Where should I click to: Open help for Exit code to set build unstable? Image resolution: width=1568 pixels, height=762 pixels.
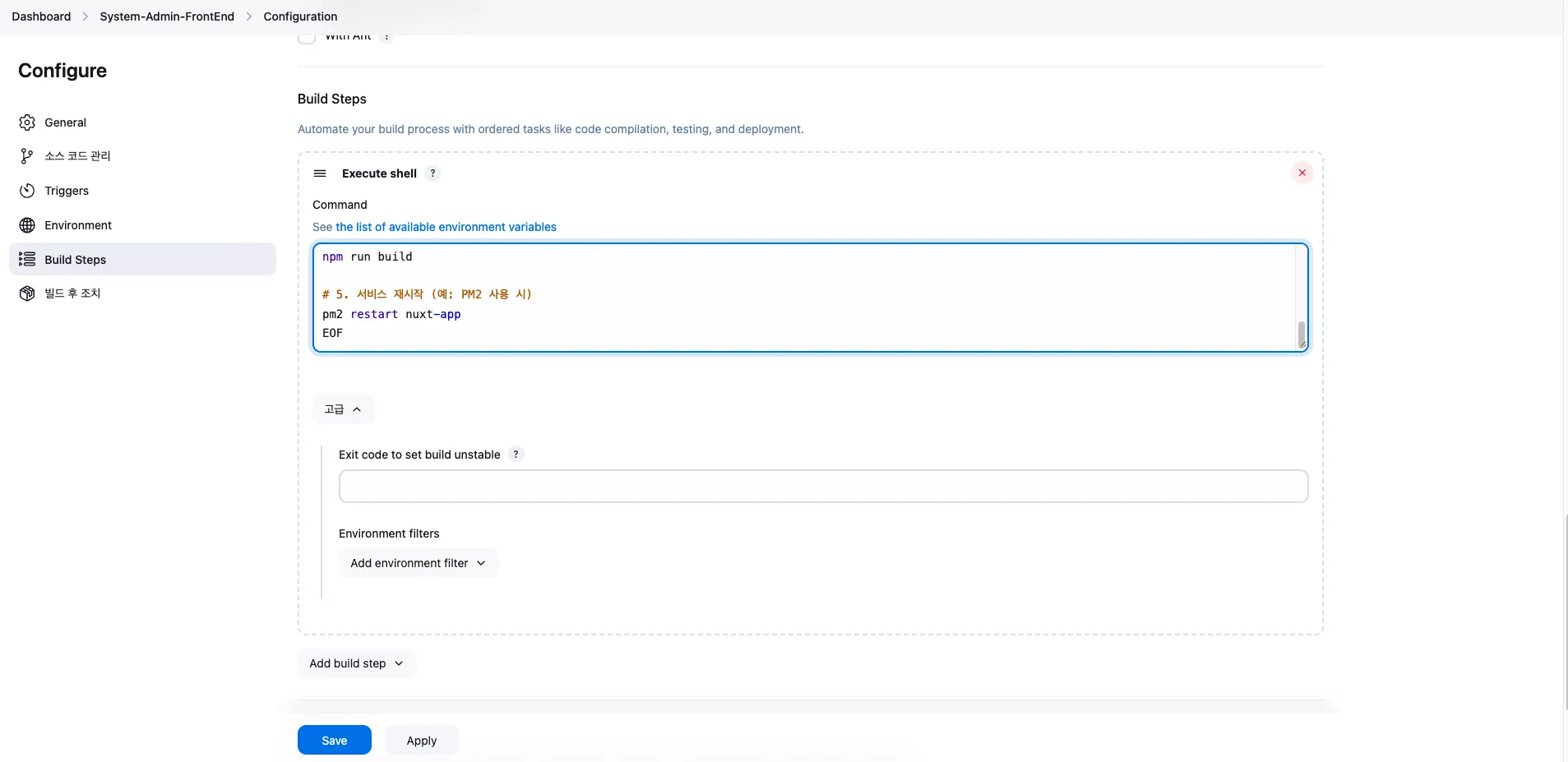click(516, 455)
